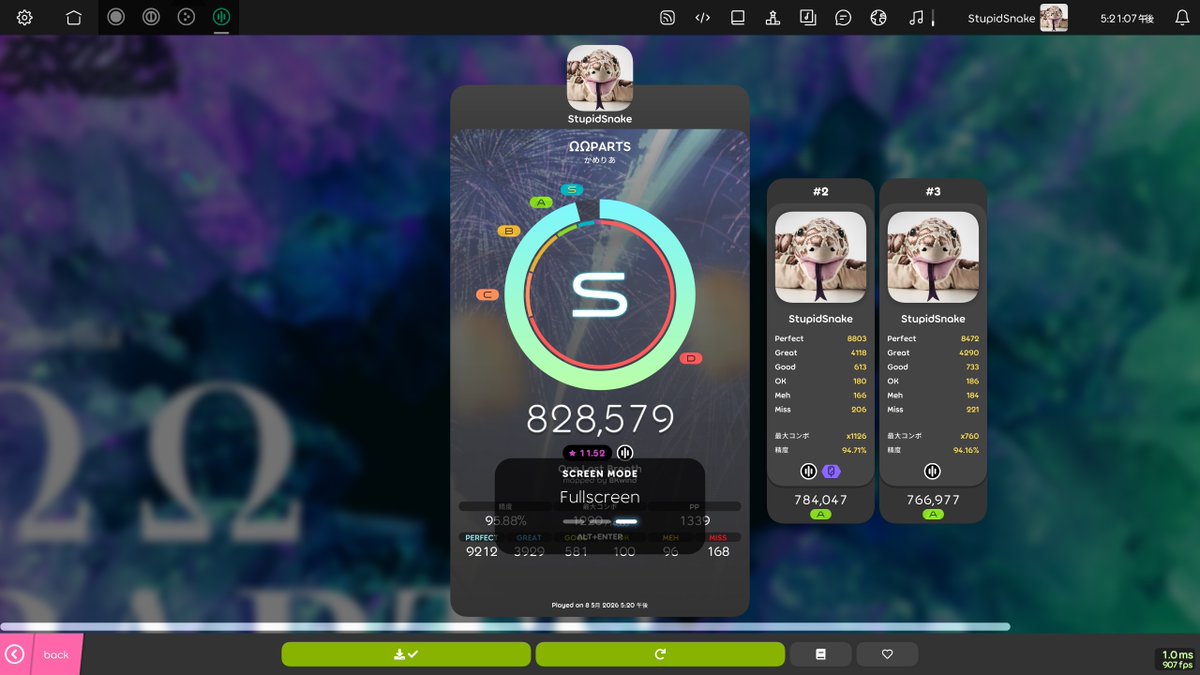Screen dimensions: 1200x675
Task: Click the A grade badge under 784,047
Action: point(820,514)
